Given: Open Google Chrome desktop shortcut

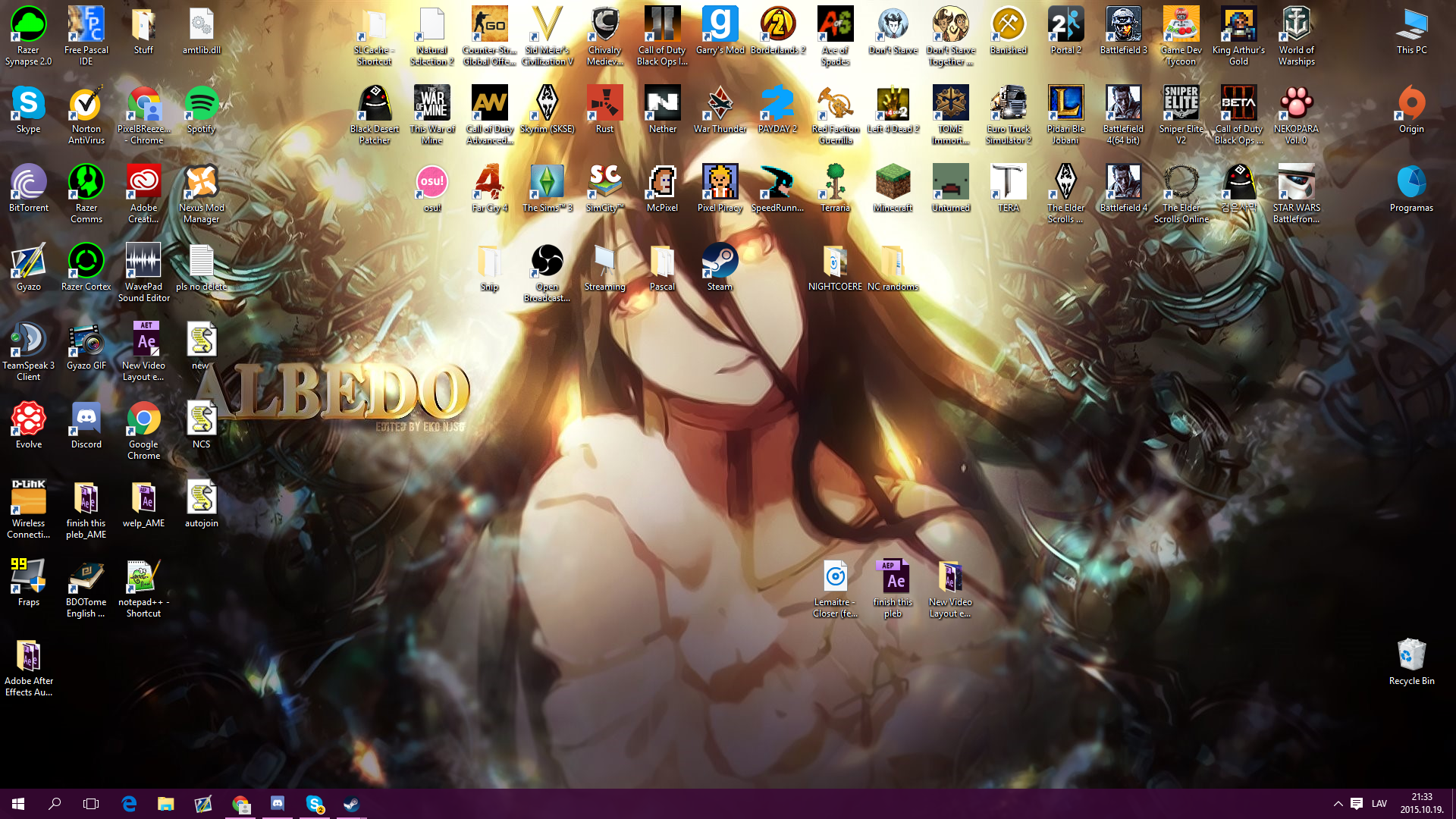Looking at the screenshot, I should pos(143,430).
